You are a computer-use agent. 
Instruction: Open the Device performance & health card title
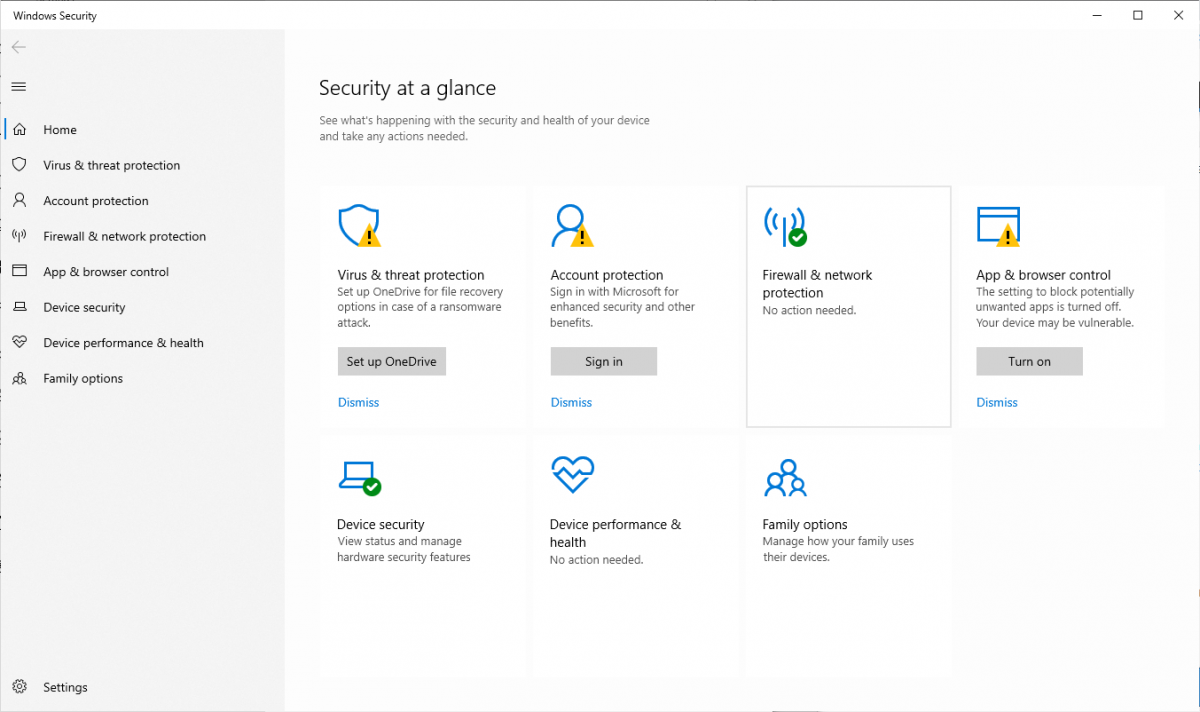[615, 533]
